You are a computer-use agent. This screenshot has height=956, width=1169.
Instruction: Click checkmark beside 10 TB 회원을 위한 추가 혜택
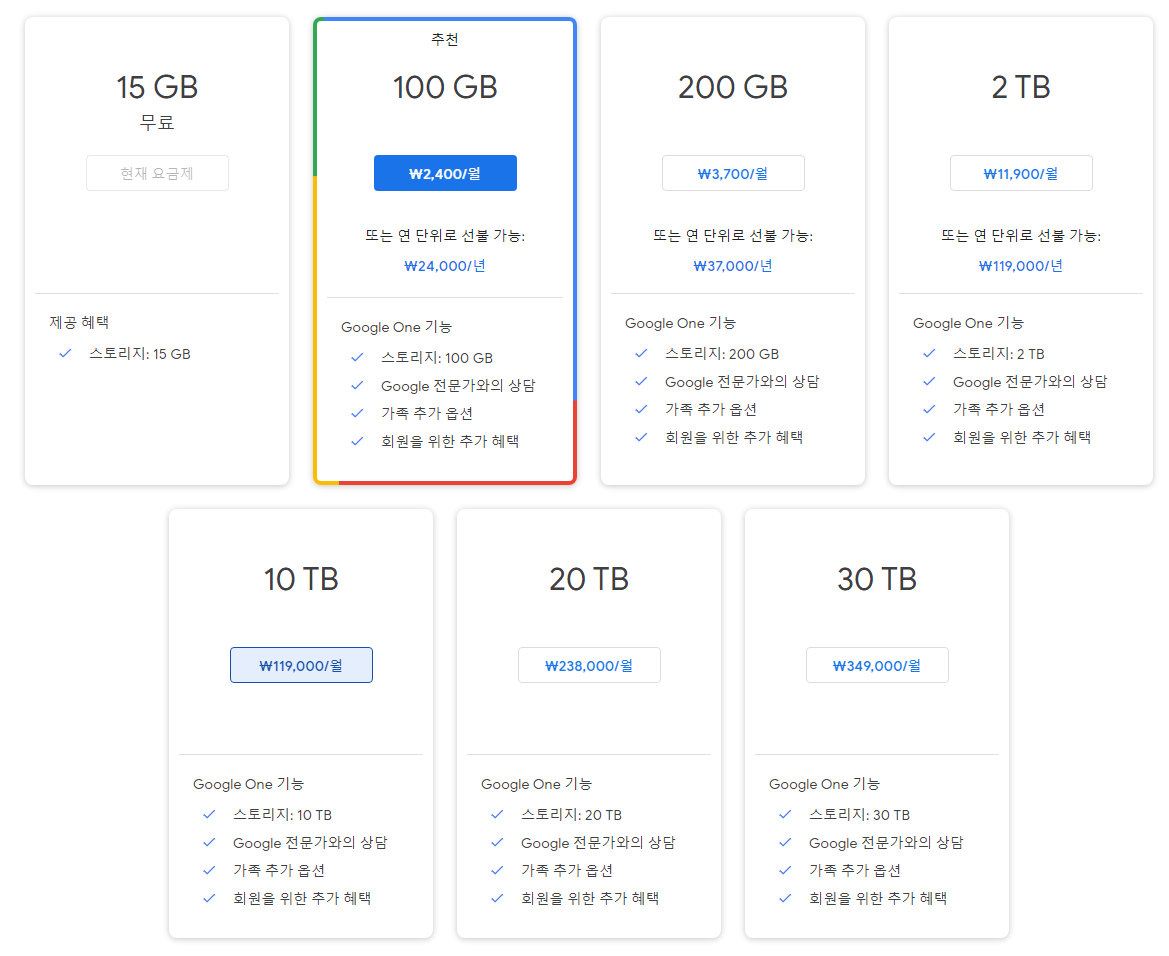[x=209, y=899]
